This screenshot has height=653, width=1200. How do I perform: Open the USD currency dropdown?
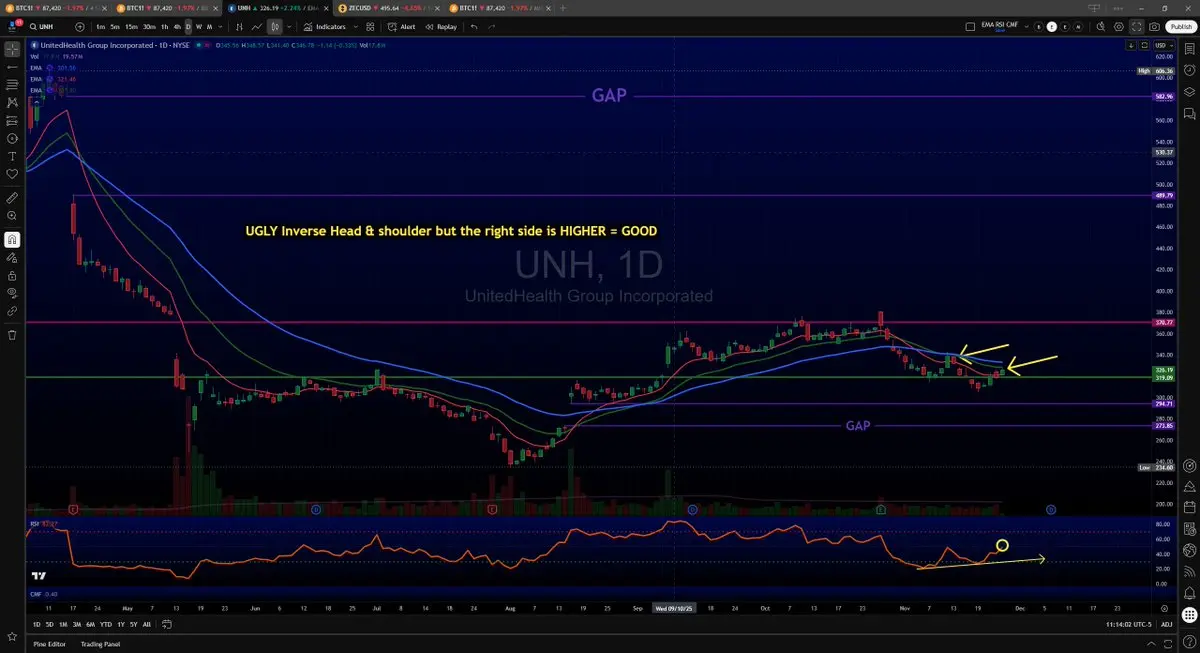point(1164,45)
